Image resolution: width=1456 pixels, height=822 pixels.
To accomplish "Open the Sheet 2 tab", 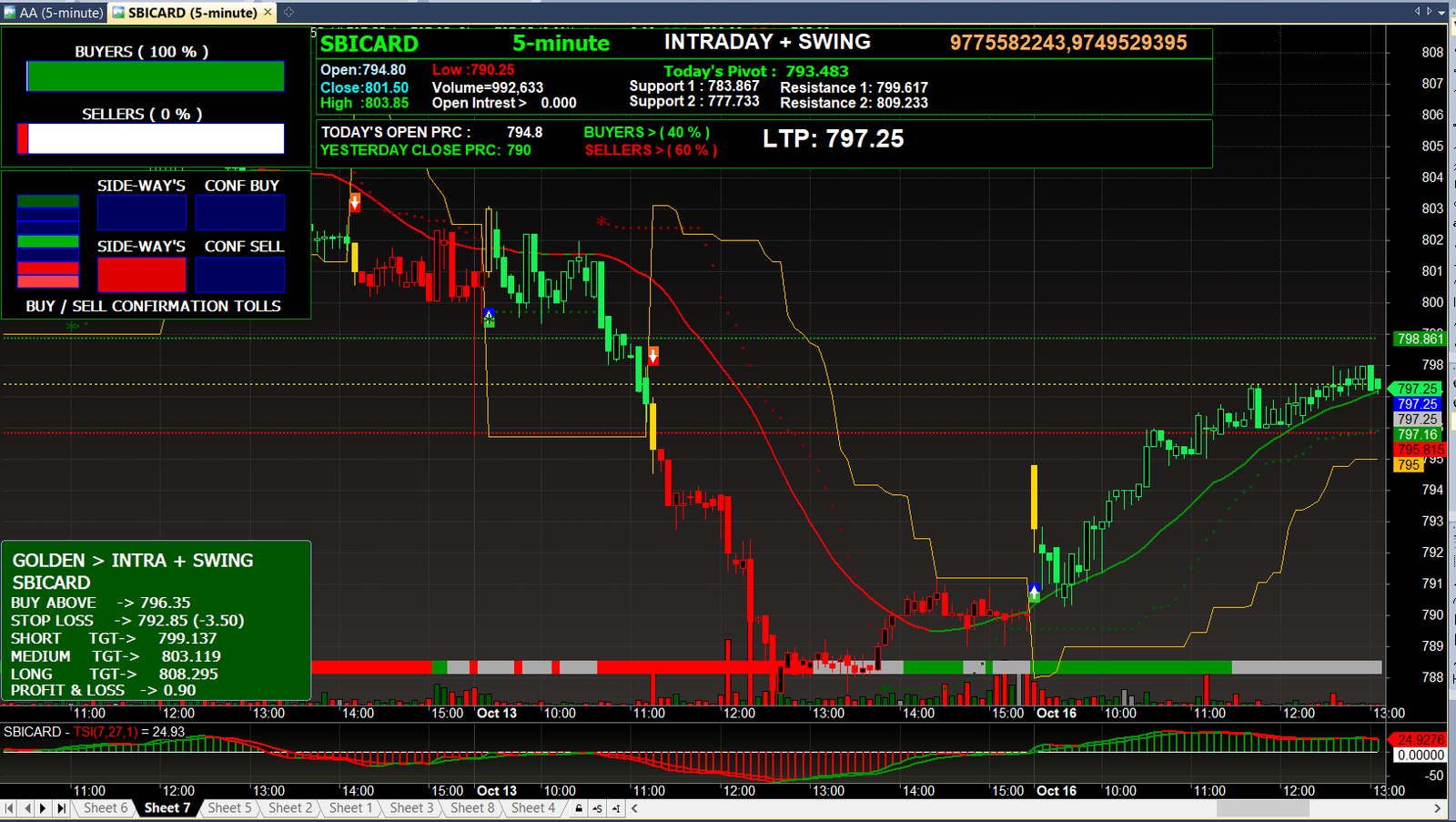I will (x=290, y=808).
